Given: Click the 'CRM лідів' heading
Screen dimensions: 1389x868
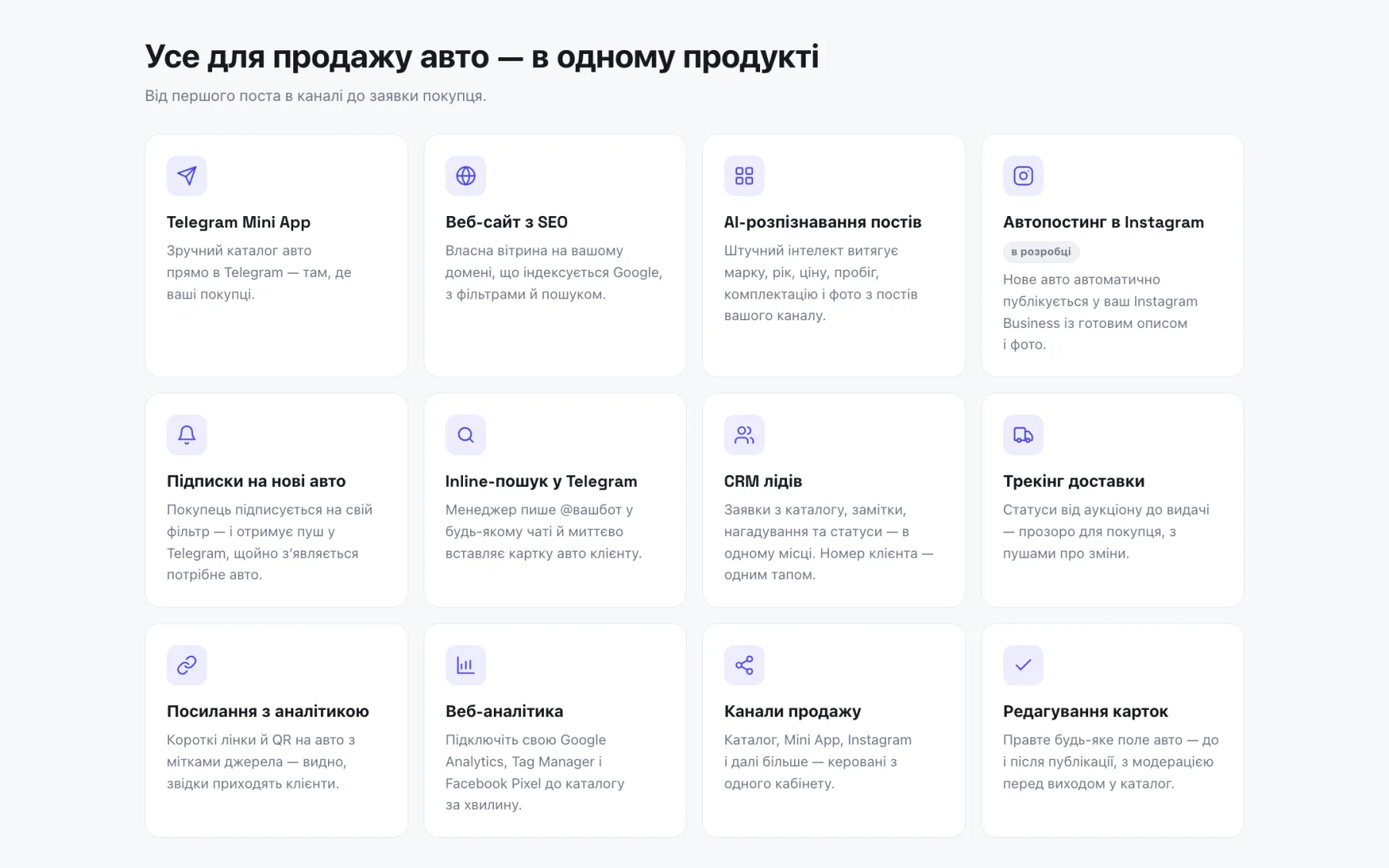Looking at the screenshot, I should coord(763,481).
